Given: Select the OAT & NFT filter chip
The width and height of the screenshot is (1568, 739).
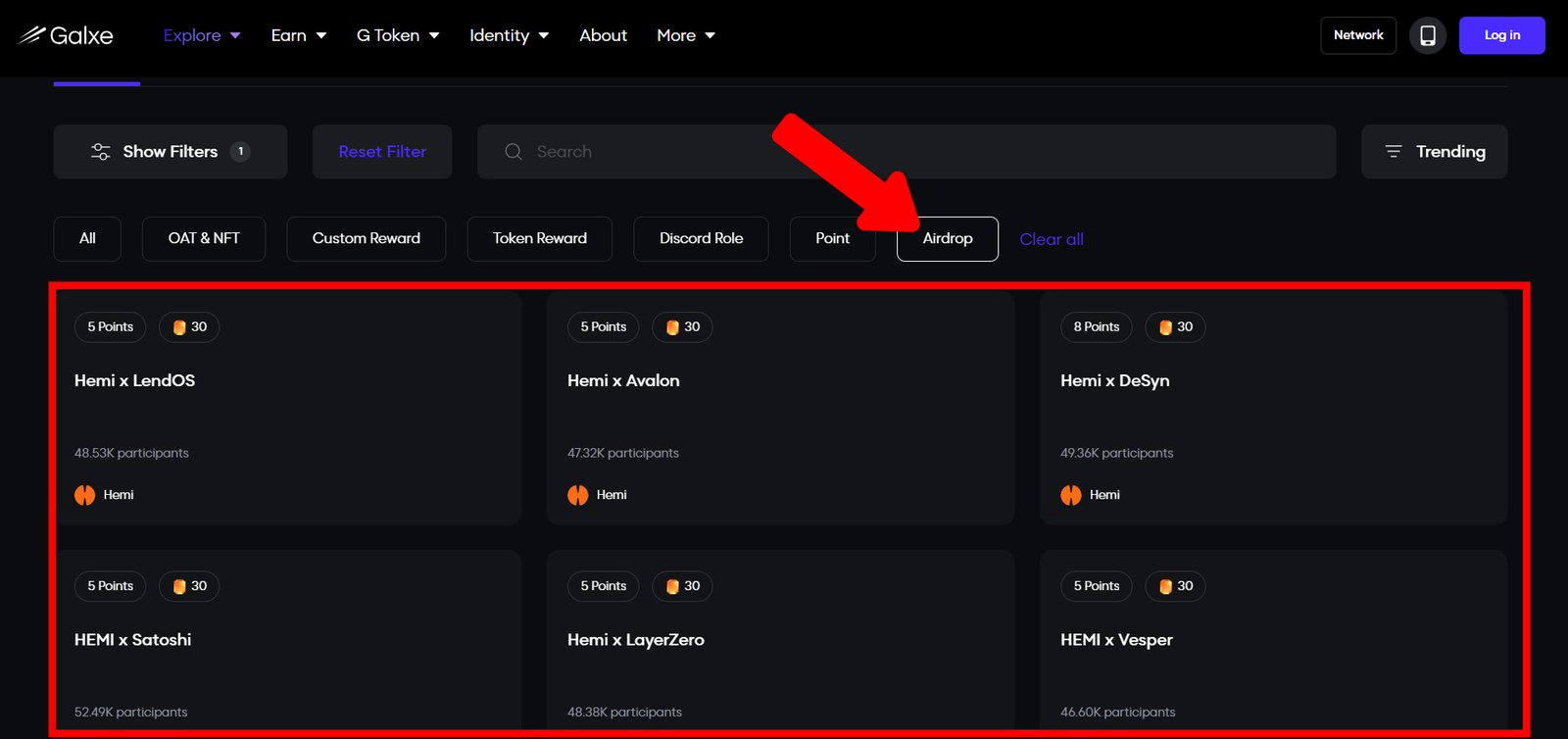Looking at the screenshot, I should pos(203,239).
